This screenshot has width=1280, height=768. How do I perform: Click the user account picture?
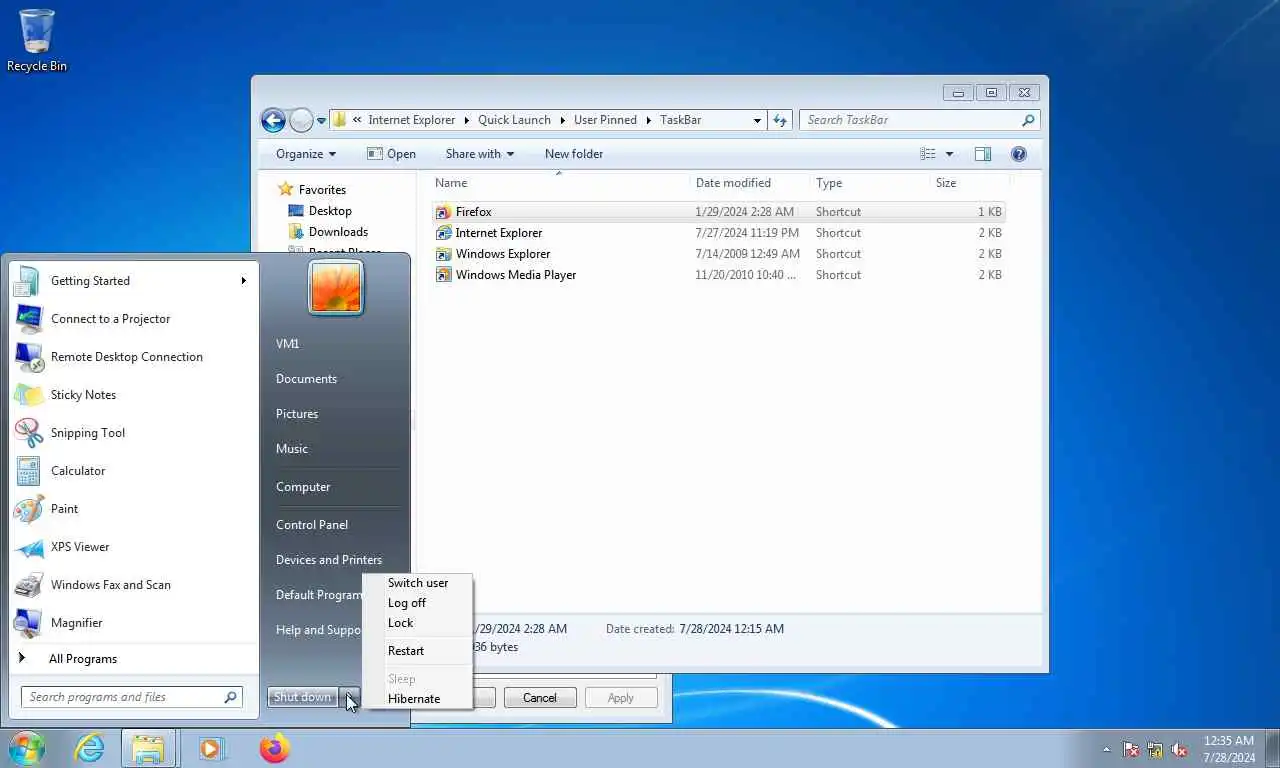tap(335, 287)
